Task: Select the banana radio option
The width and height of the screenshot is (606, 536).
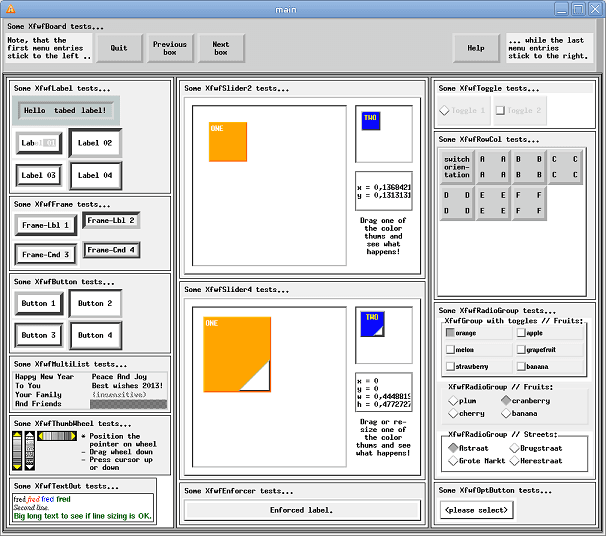Action: [506, 413]
